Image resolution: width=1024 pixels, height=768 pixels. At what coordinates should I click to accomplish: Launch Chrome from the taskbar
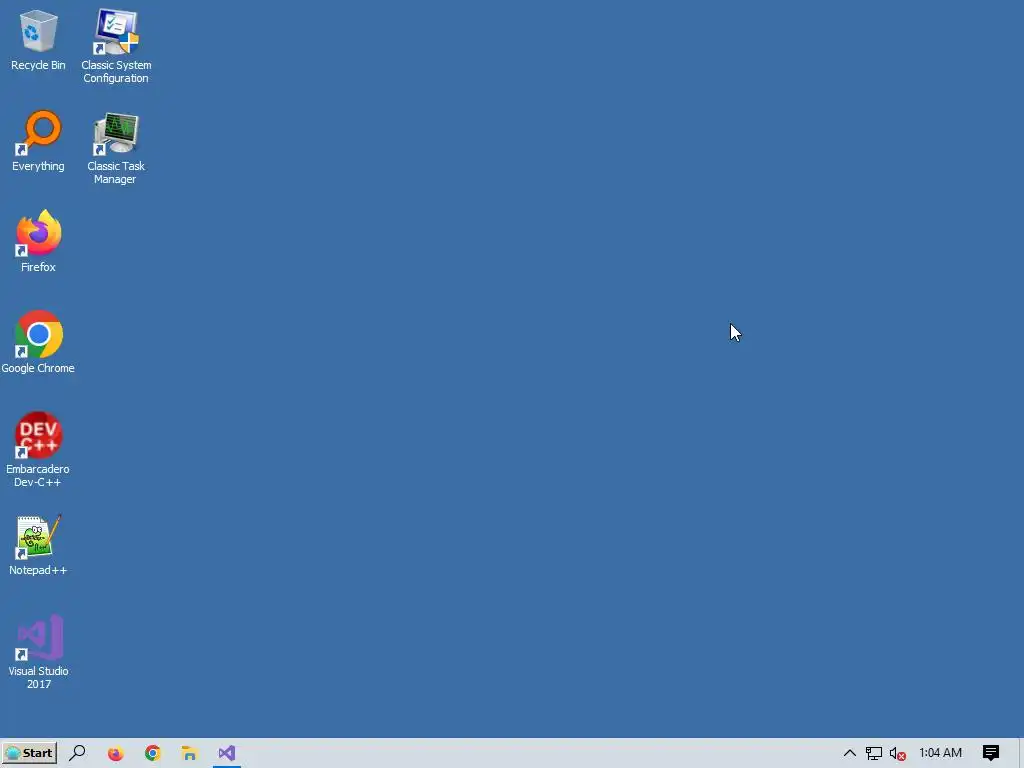[x=153, y=753]
